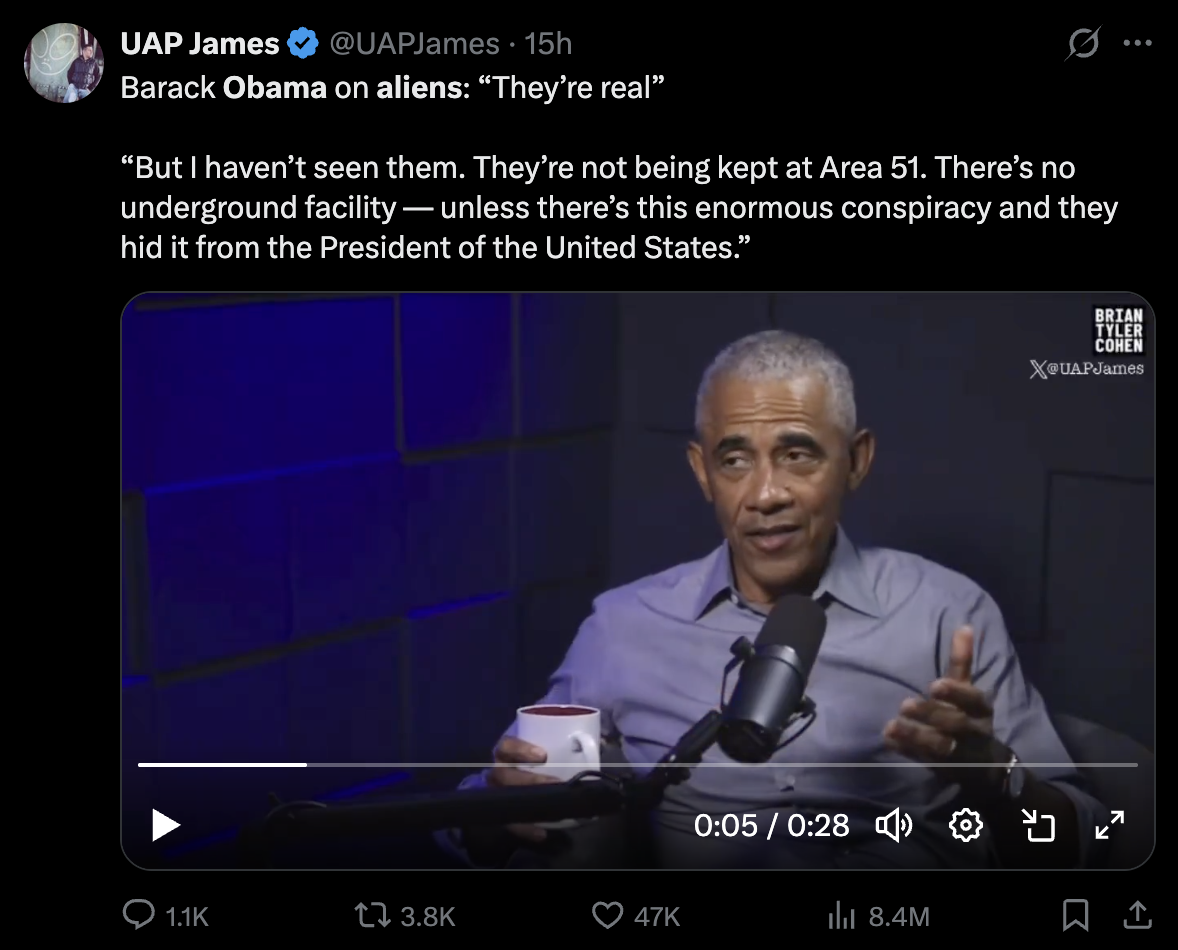Screen dimensions: 1178x950
Task: Click the 15h post timestamp
Action: (x=548, y=44)
